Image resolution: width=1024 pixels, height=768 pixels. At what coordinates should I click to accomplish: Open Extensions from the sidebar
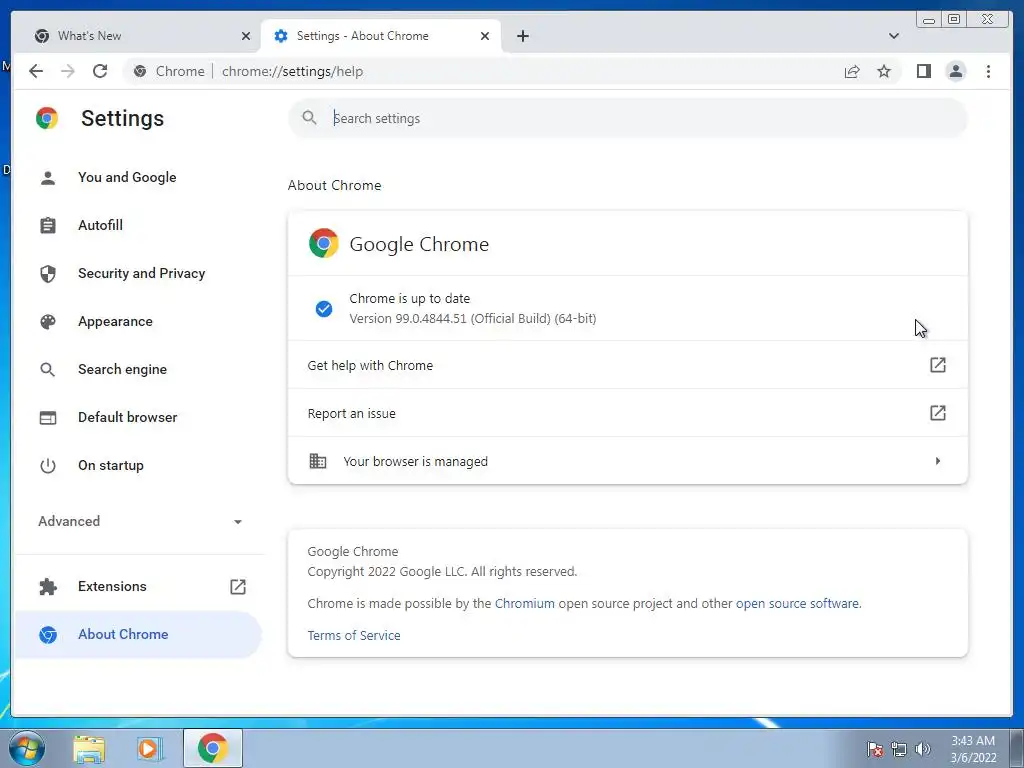click(112, 586)
